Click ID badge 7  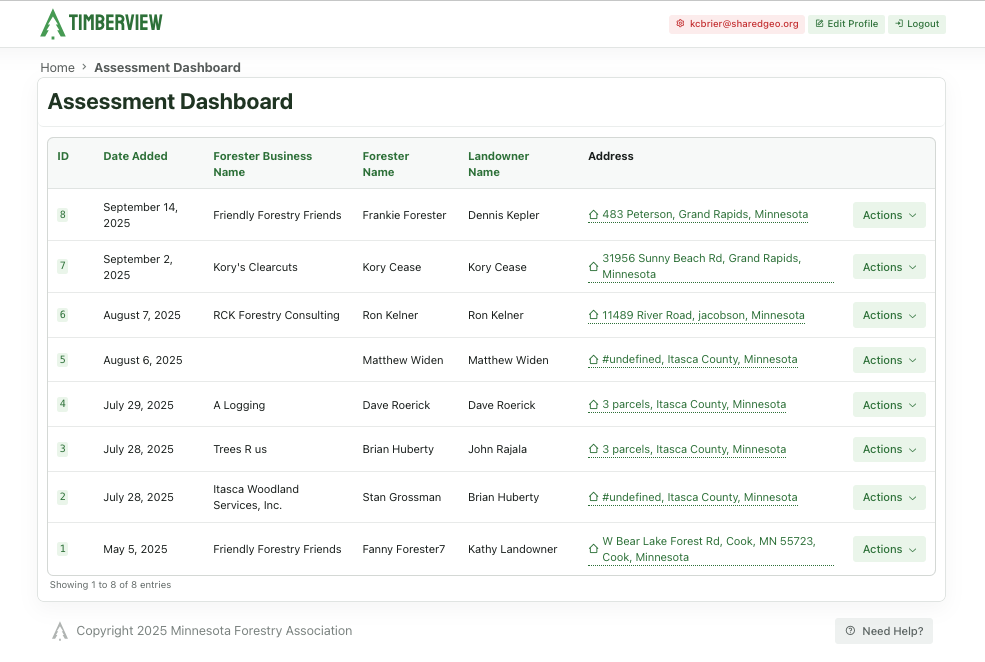coord(63,266)
